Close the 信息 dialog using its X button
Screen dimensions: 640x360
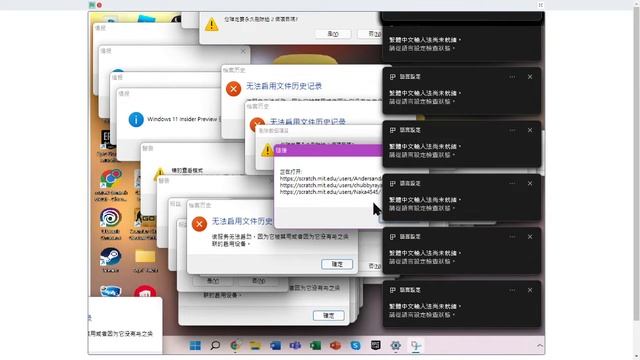[243, 51]
